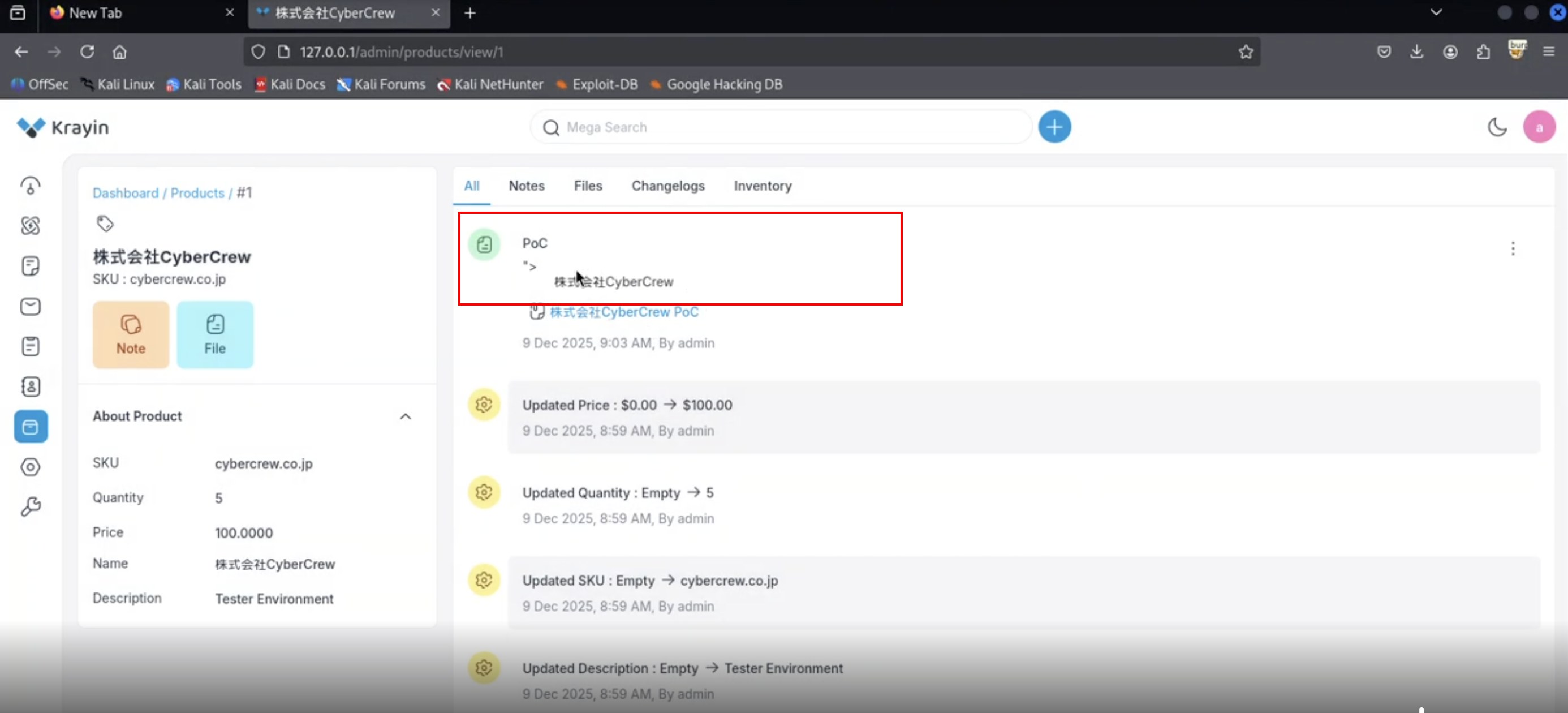Open the user avatar menu
This screenshot has width=1568, height=713.
click(x=1539, y=127)
